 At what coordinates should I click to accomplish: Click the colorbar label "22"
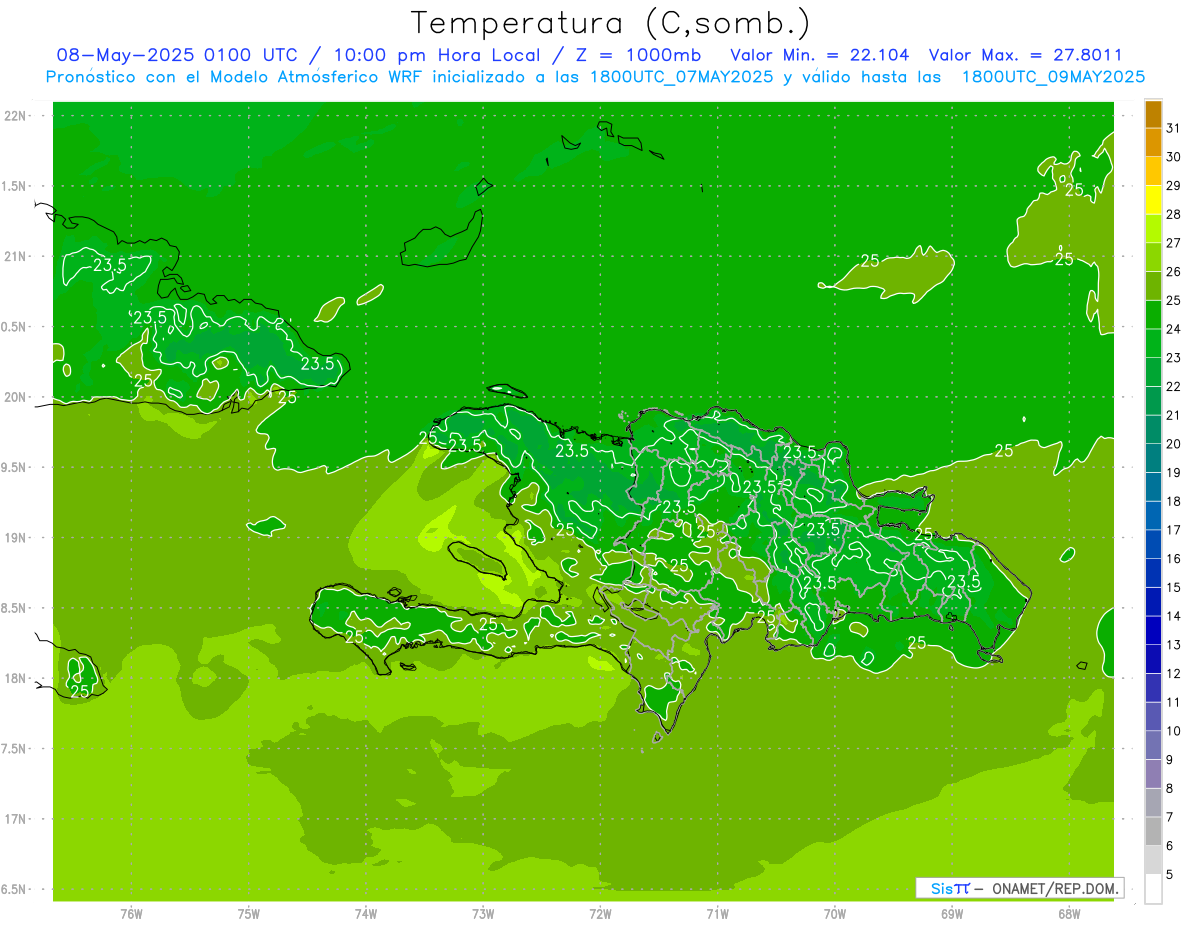click(1174, 387)
